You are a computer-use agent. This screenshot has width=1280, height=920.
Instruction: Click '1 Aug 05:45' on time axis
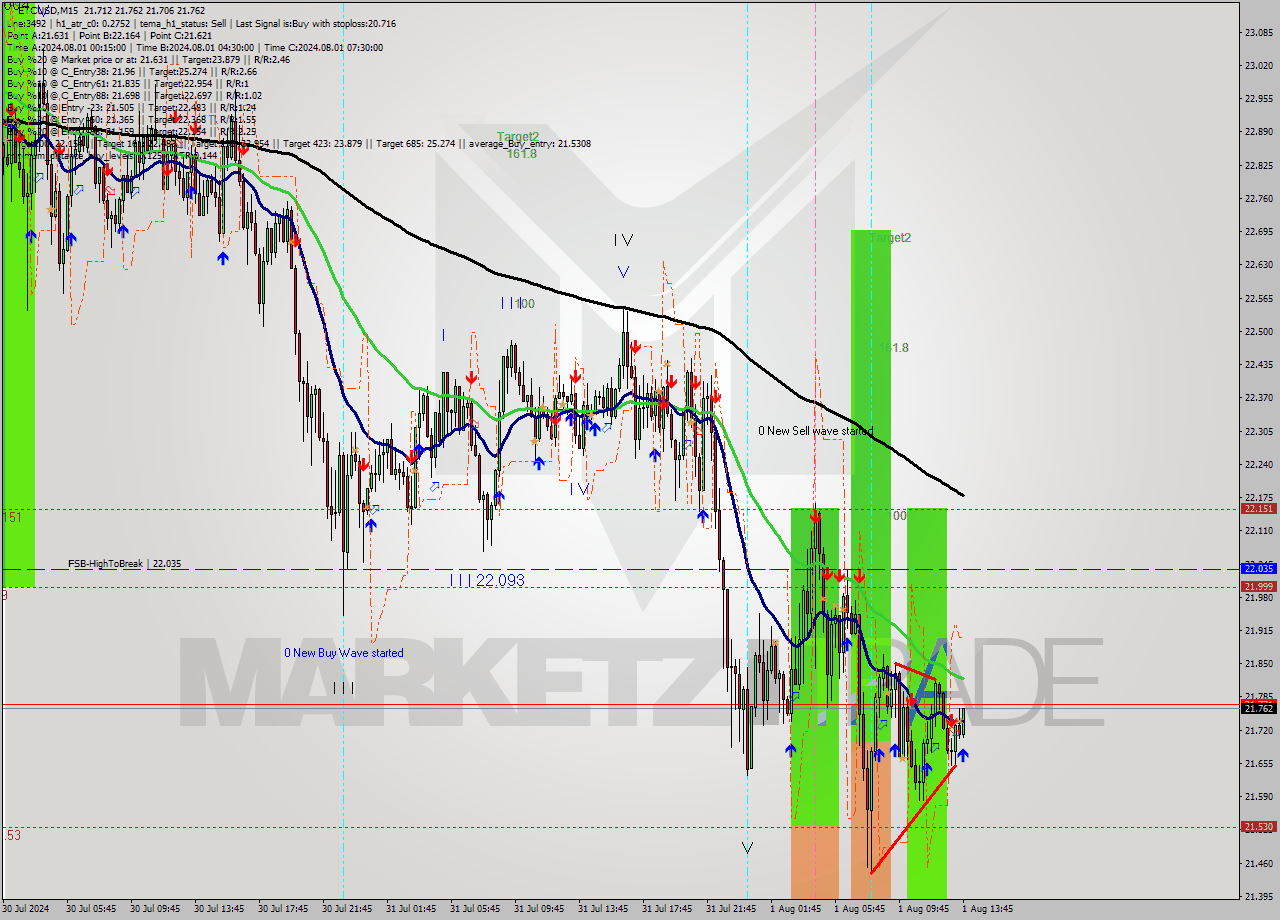pos(859,909)
